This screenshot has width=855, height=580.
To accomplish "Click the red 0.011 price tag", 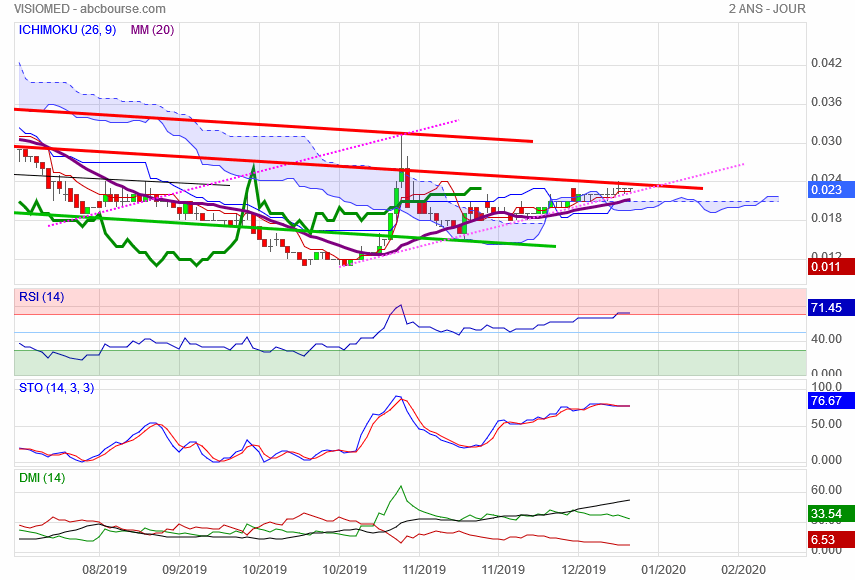I will tap(830, 267).
